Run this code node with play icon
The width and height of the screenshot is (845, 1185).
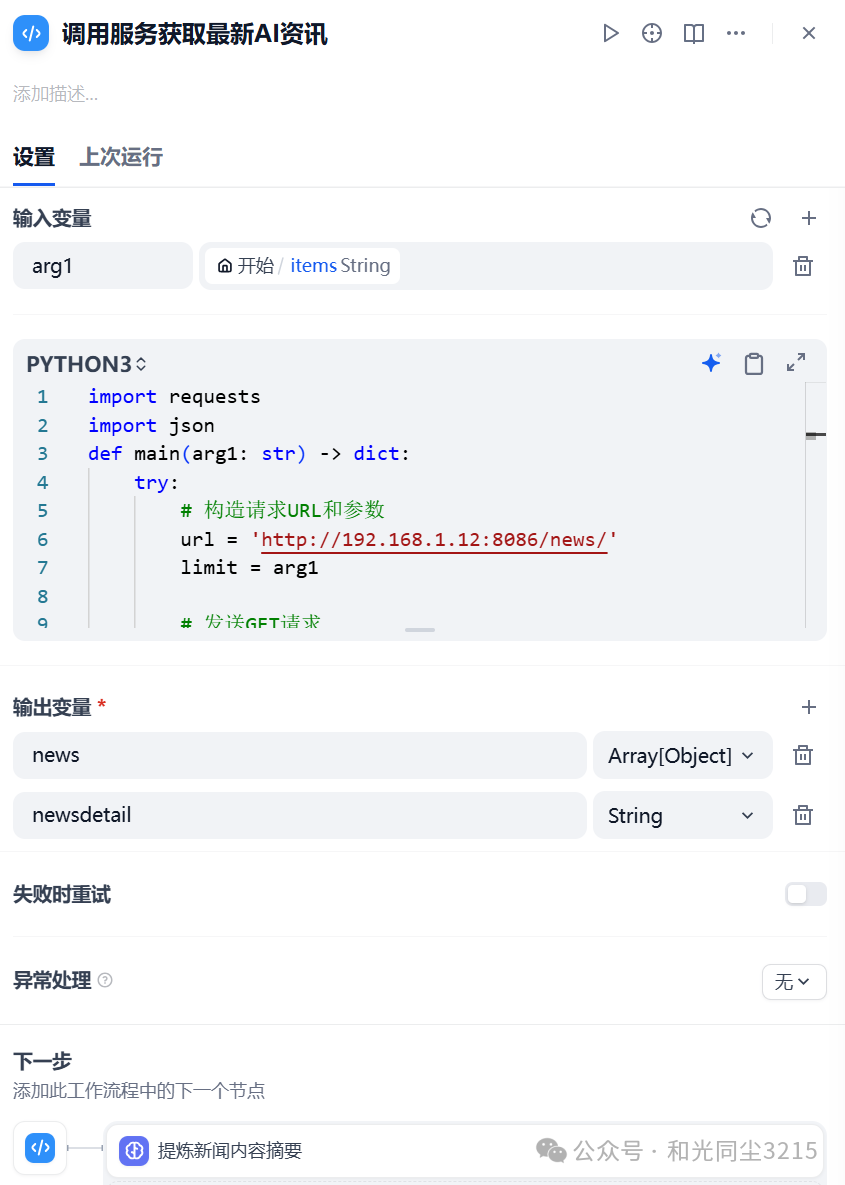coord(611,33)
